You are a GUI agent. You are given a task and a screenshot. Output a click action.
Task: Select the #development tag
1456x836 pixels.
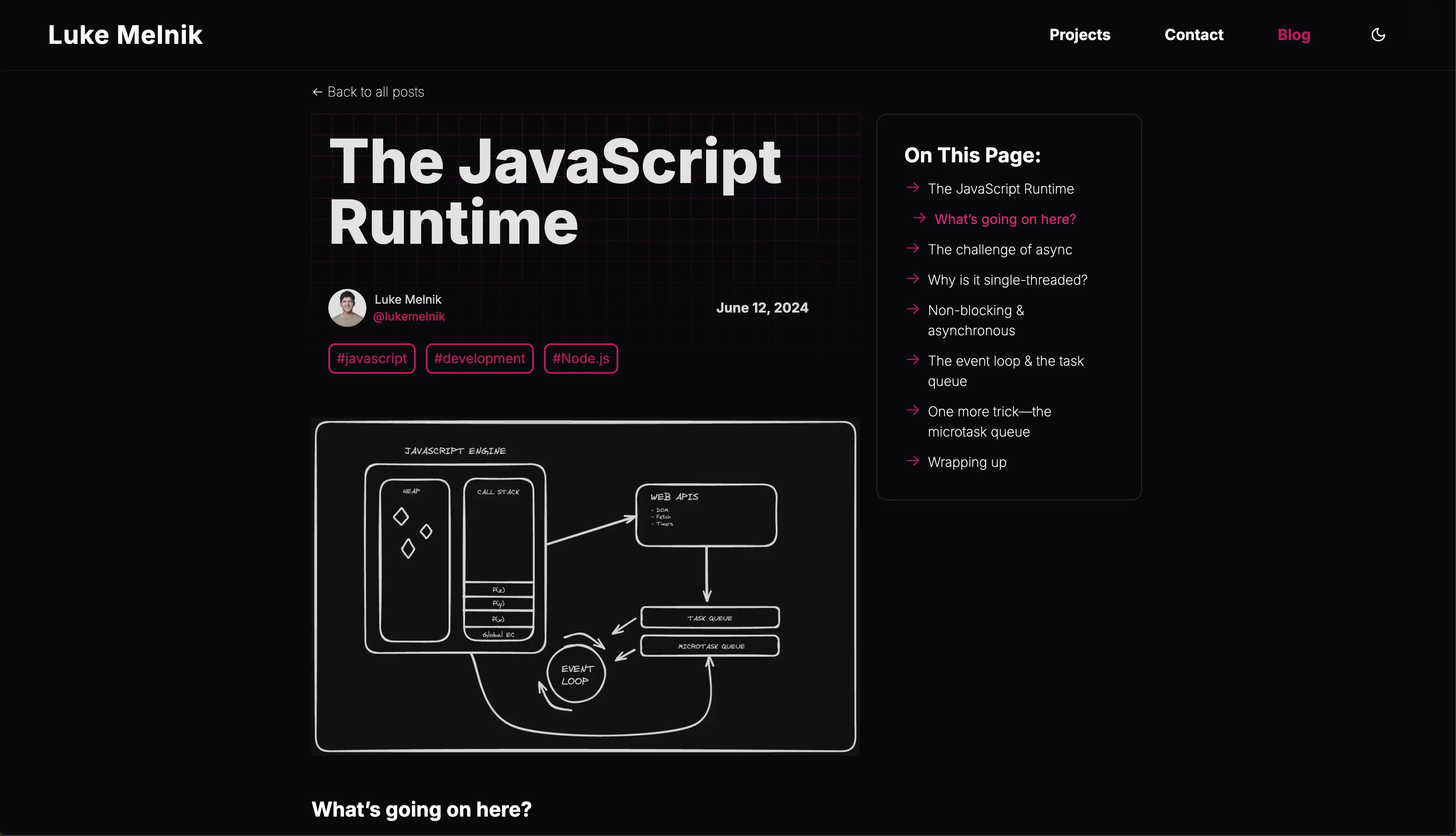coord(479,358)
